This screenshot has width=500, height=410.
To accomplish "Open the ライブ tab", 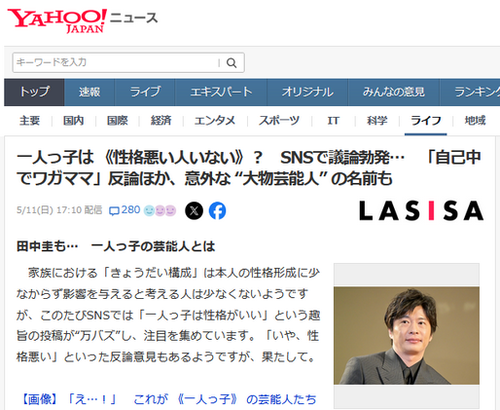I will pyautogui.click(x=145, y=92).
